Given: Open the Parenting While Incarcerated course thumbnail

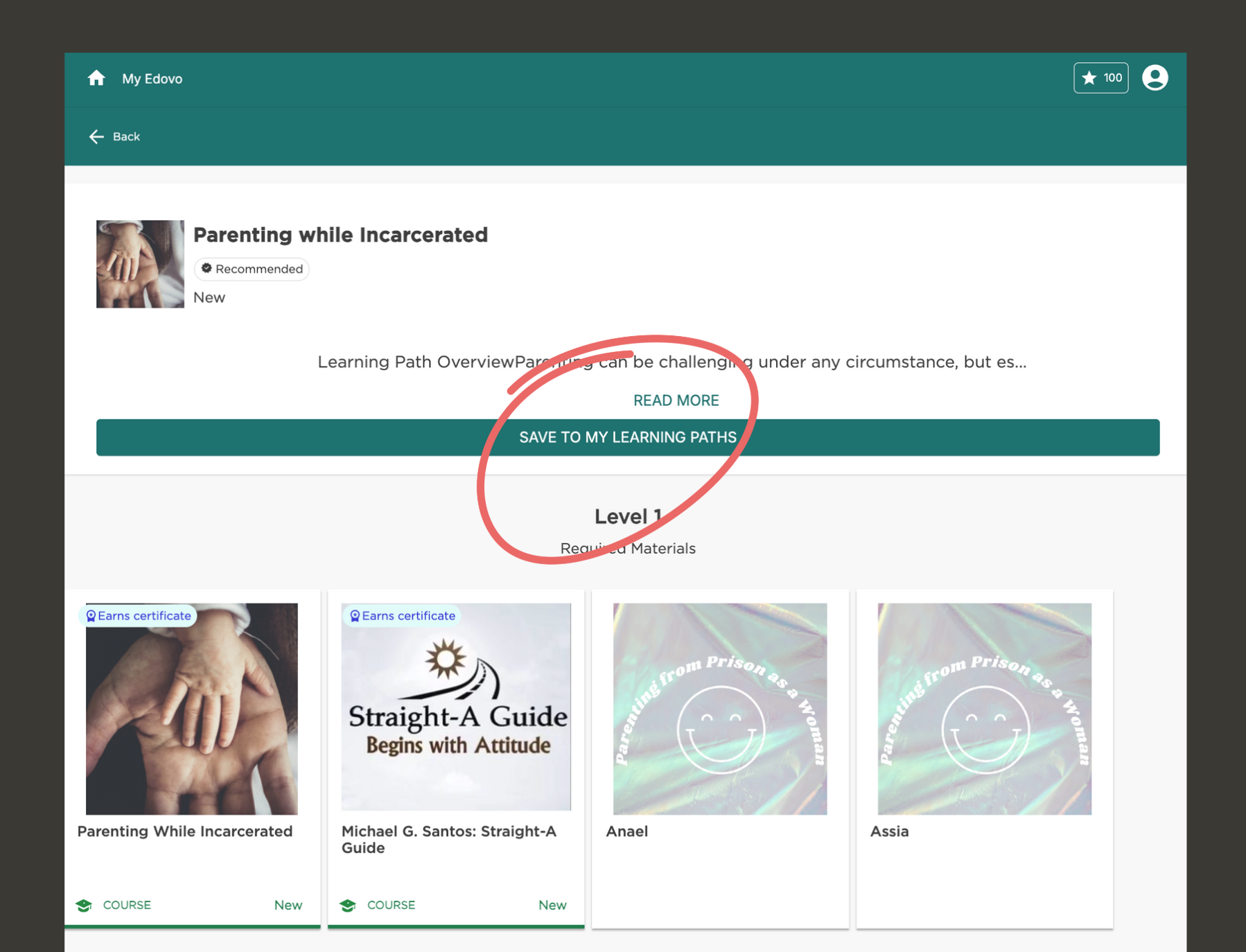Looking at the screenshot, I should [192, 708].
